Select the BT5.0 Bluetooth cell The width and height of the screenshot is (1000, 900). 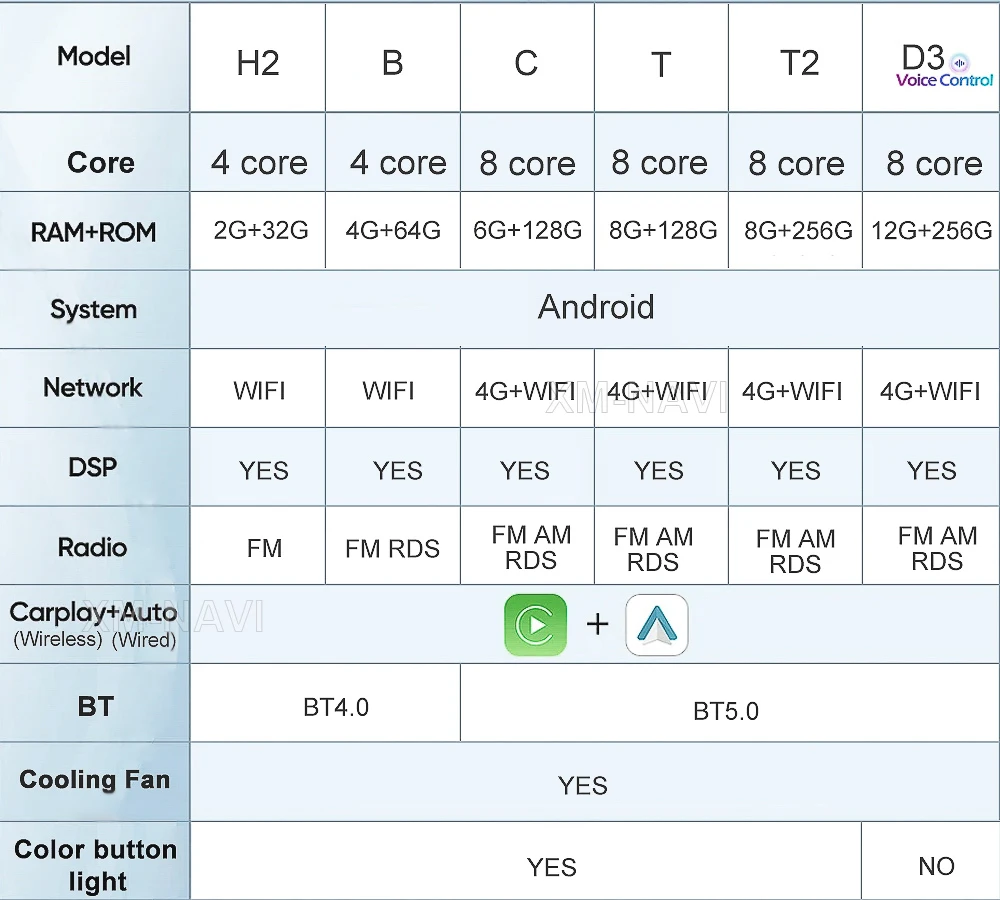726,711
